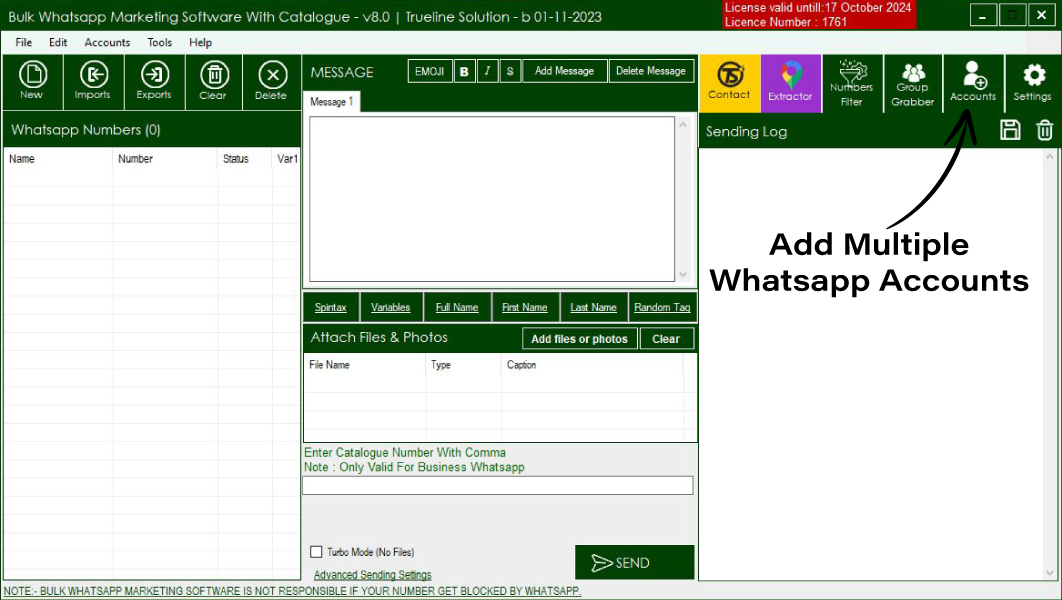This screenshot has width=1062, height=600.
Task: Toggle italic formatting
Action: pyautogui.click(x=487, y=71)
